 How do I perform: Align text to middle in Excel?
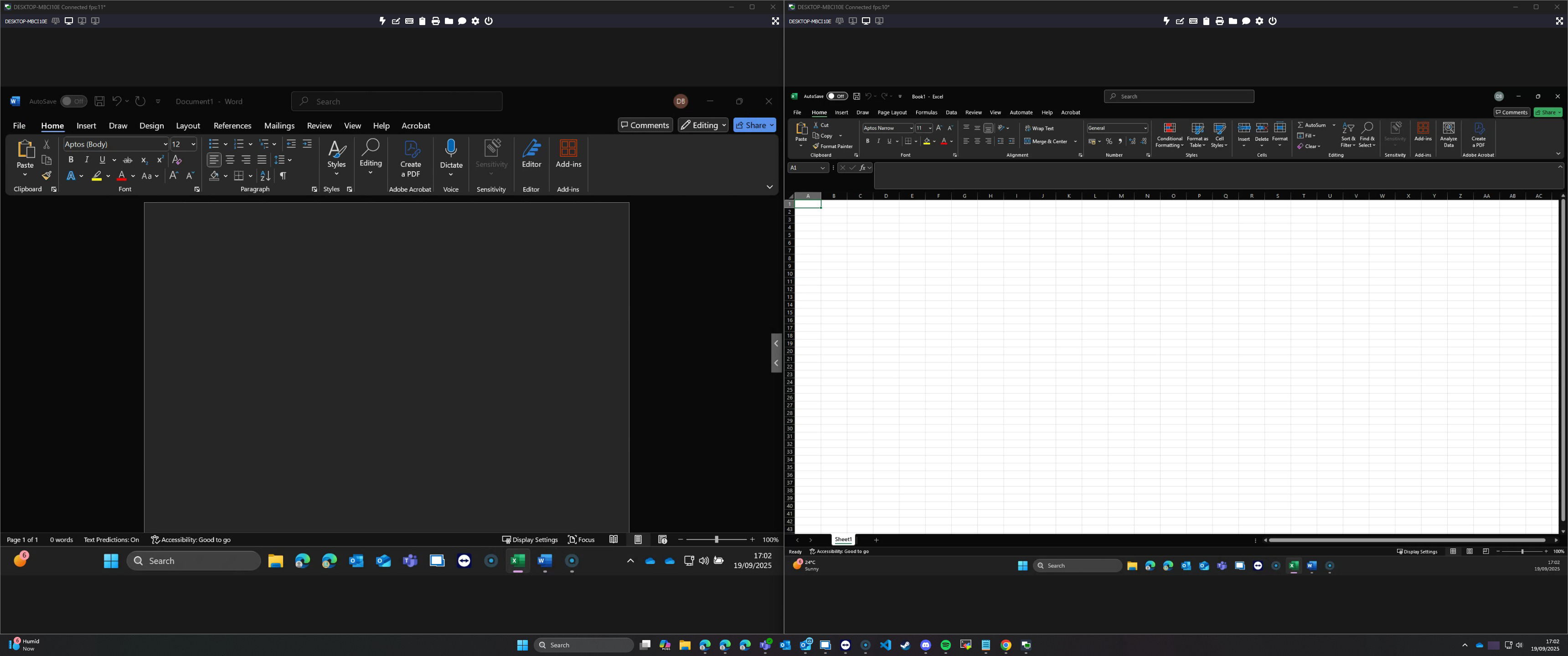click(977, 128)
